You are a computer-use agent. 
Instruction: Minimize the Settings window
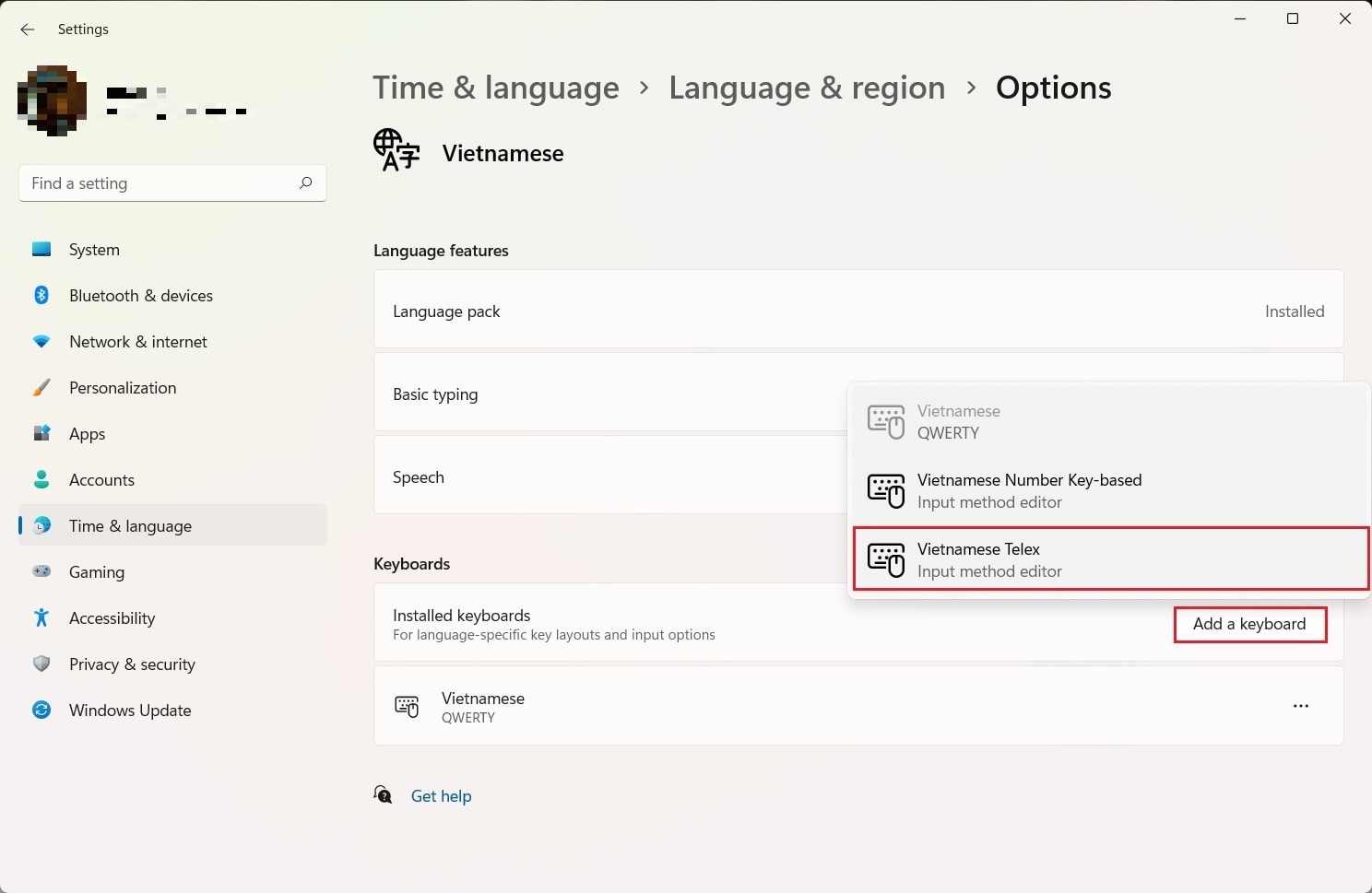coord(1240,18)
